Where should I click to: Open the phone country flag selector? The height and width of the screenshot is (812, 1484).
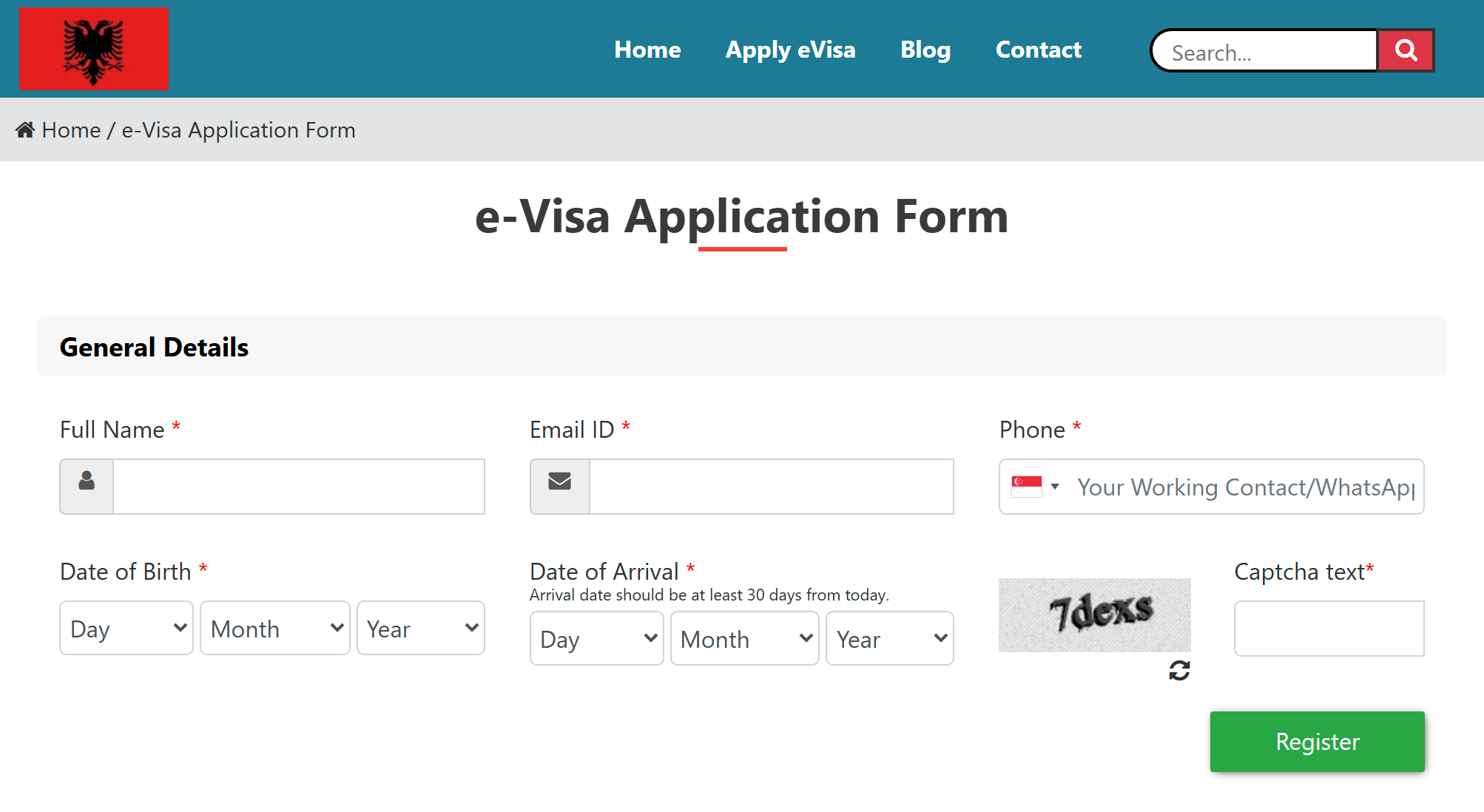1035,487
